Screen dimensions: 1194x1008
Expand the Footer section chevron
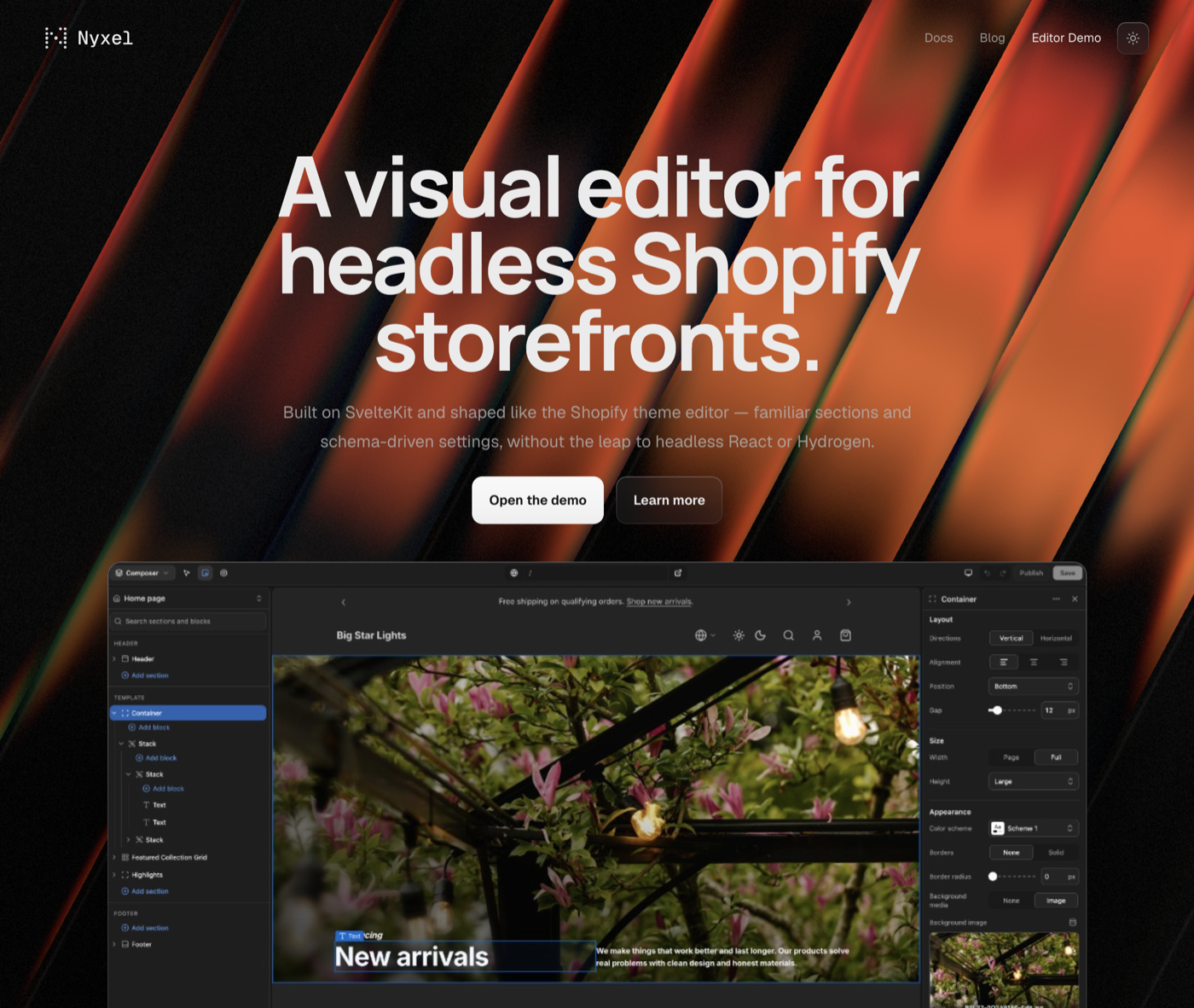click(114, 945)
